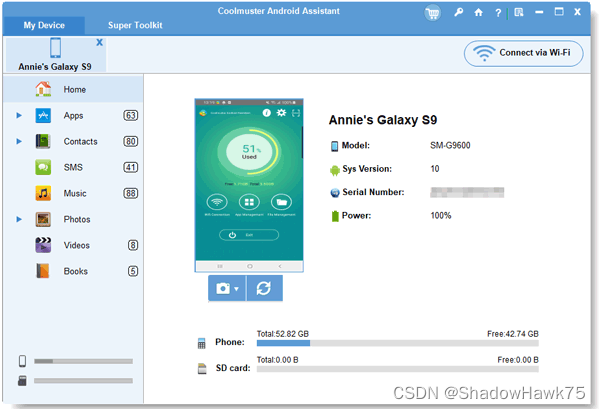Click Total:52.82 GB text

[282, 334]
